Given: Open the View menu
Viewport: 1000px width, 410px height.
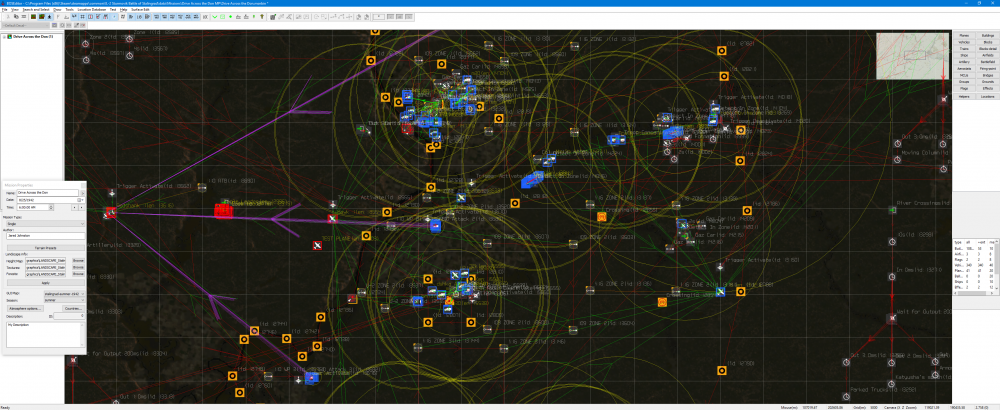Looking at the screenshot, I should tap(15, 10).
